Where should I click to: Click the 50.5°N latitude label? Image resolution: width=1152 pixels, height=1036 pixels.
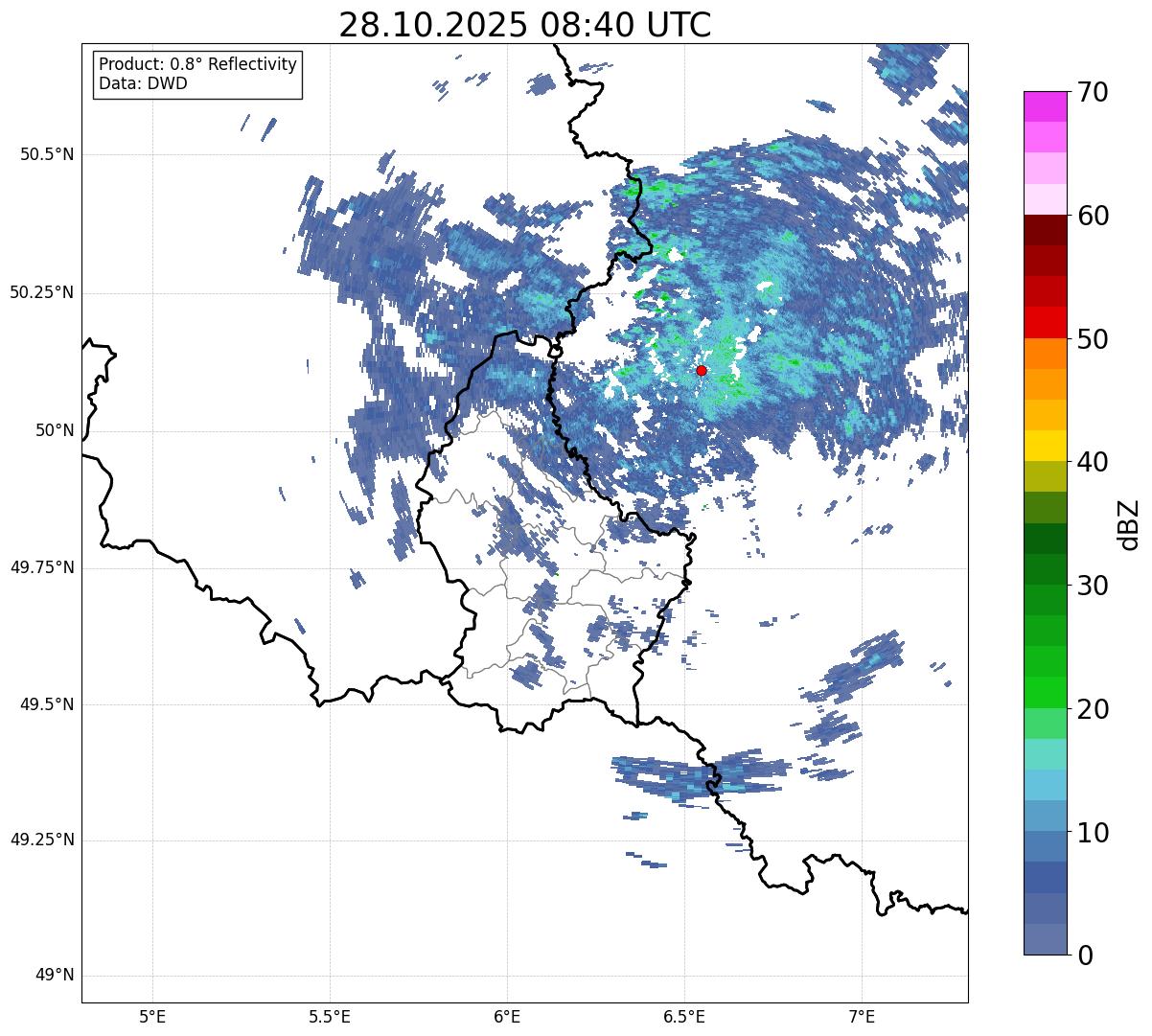(47, 154)
